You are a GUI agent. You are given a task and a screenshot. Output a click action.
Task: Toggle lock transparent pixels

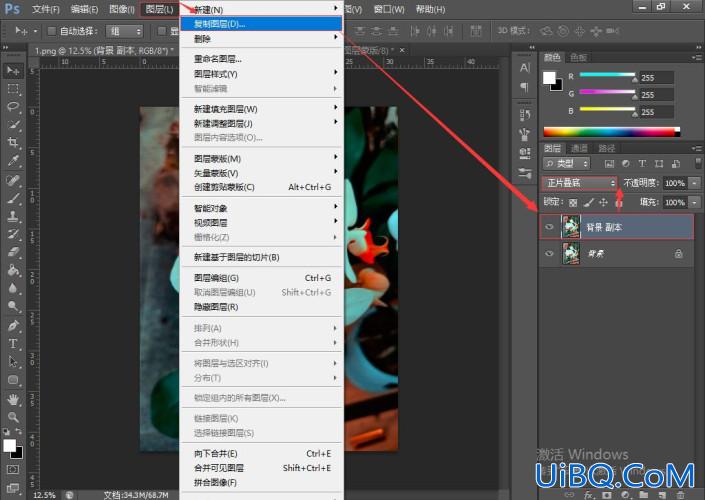click(573, 203)
